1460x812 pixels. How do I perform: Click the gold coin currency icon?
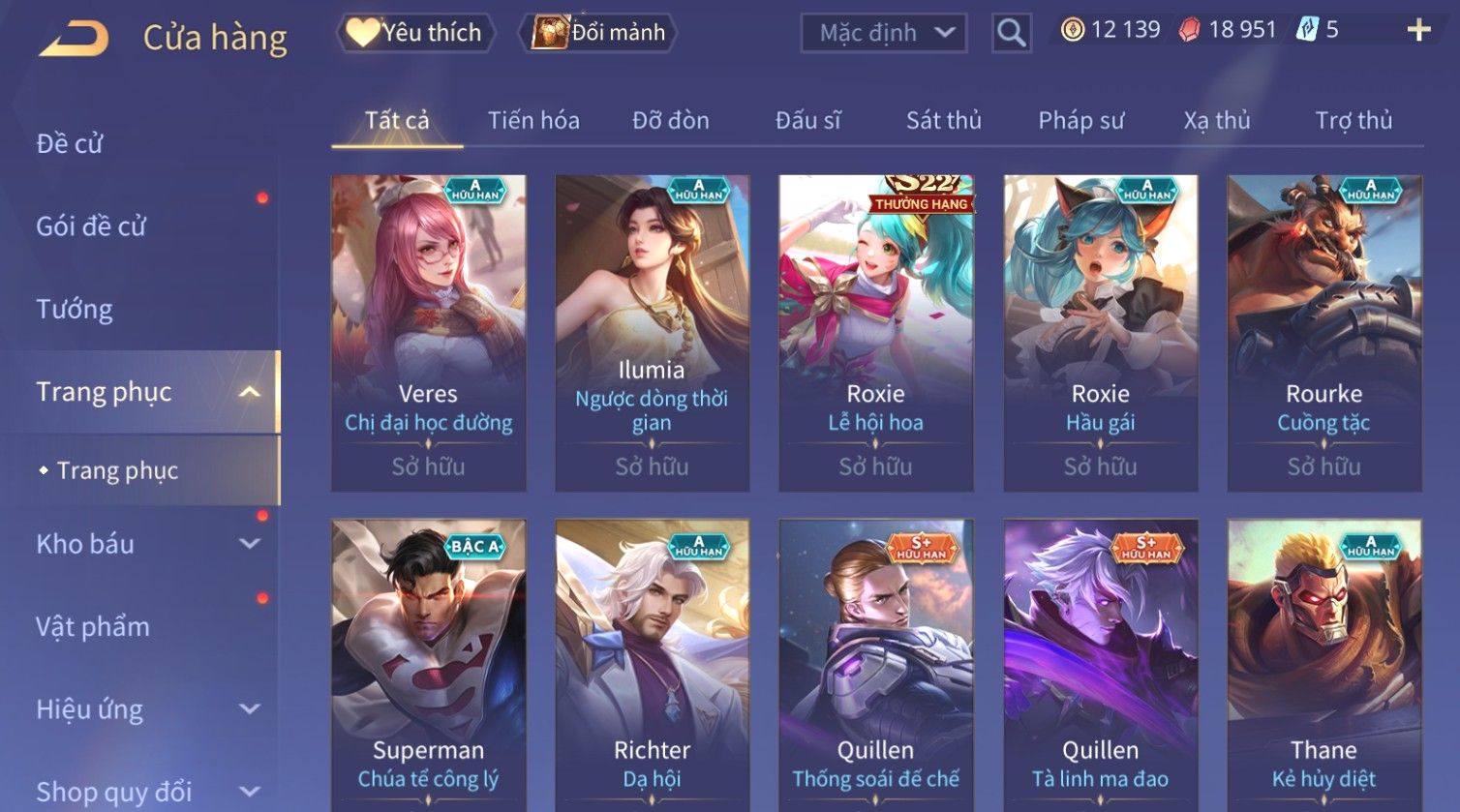1072,30
